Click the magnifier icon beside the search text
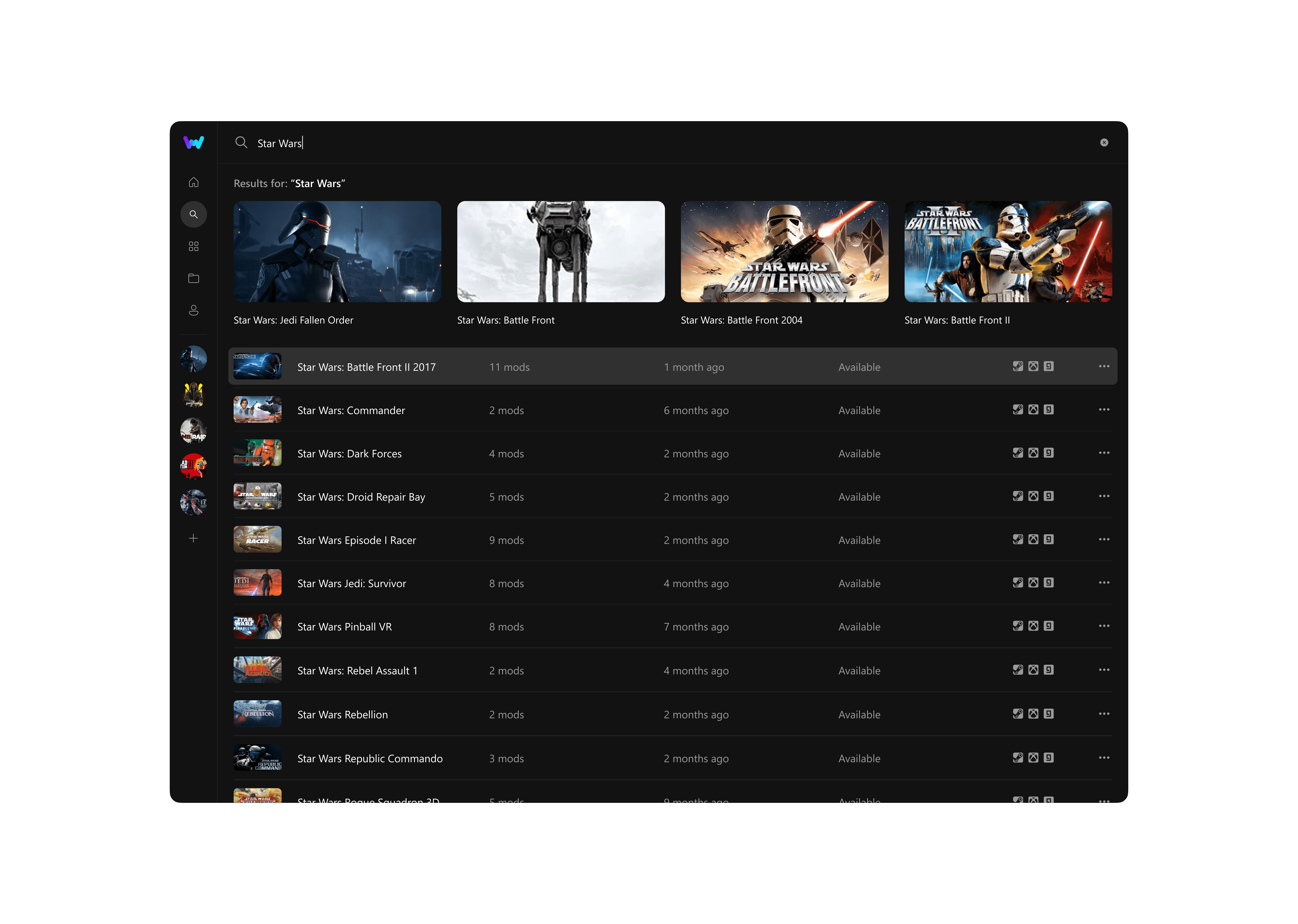1298x924 pixels. 241,142
